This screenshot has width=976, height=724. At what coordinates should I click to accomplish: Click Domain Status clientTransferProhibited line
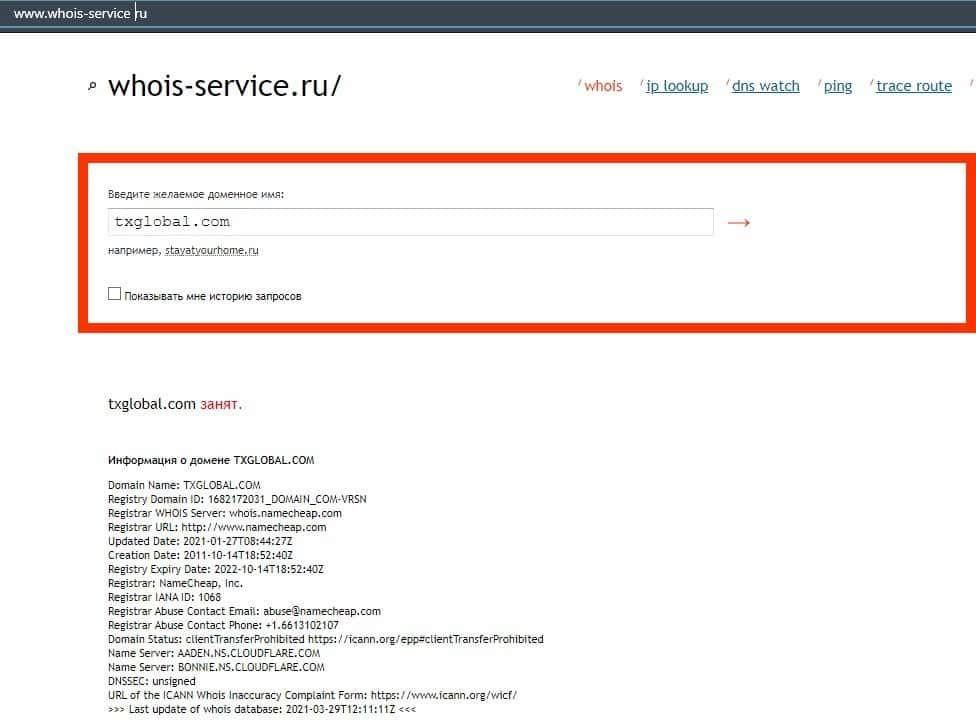tap(326, 639)
